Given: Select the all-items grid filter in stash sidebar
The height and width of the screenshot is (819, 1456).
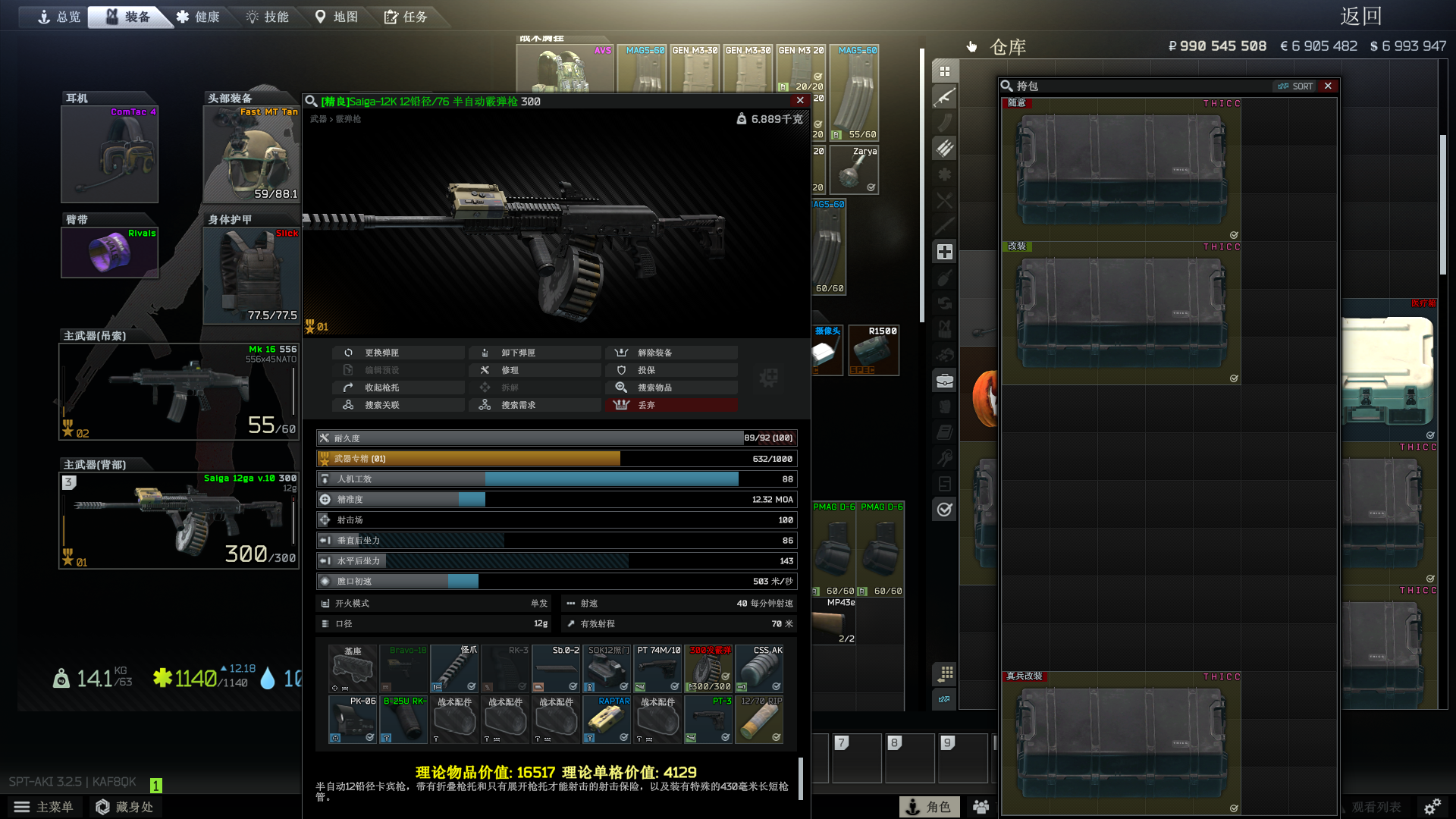Looking at the screenshot, I should (x=945, y=71).
